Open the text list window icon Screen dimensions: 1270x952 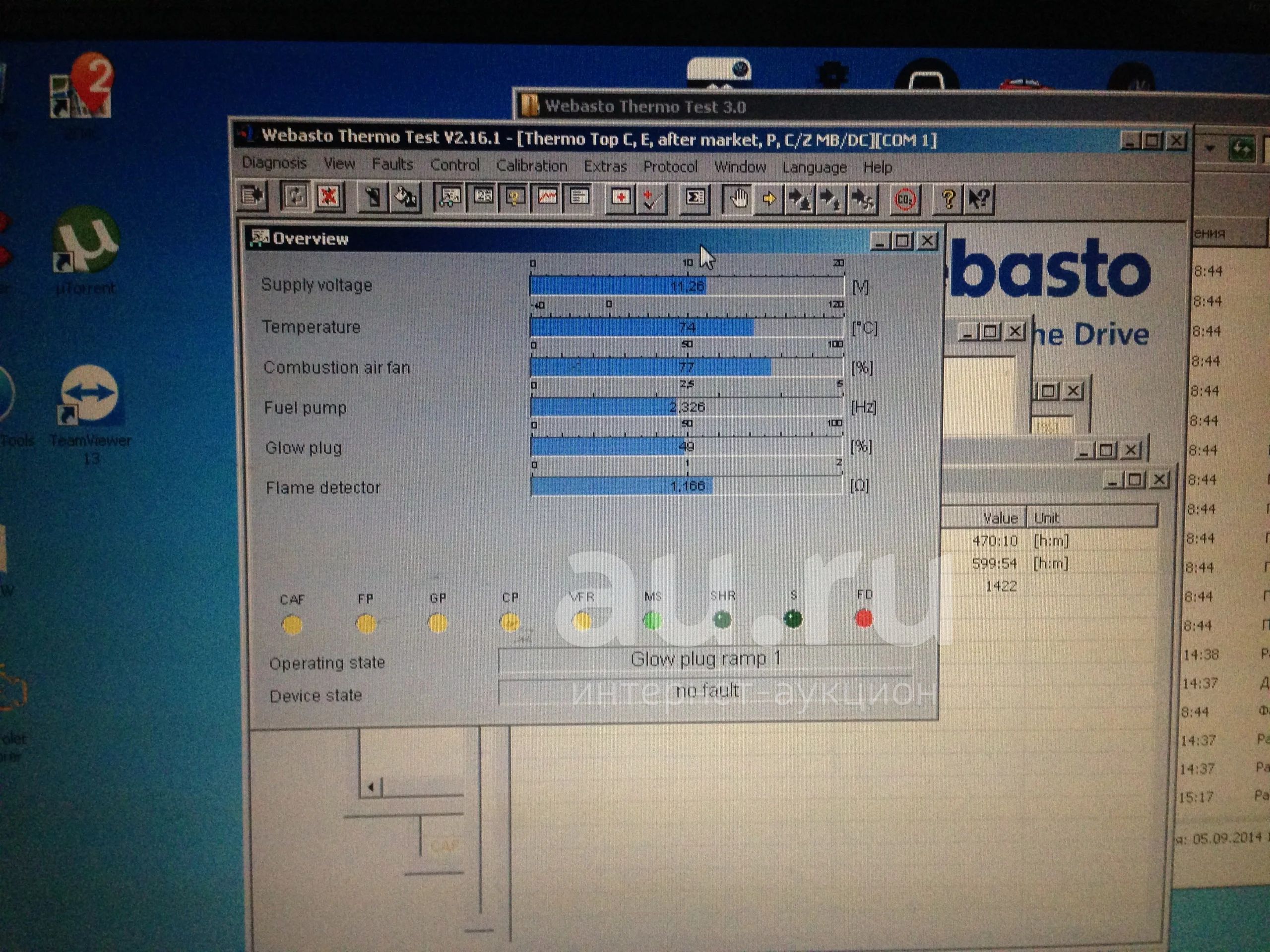(579, 198)
